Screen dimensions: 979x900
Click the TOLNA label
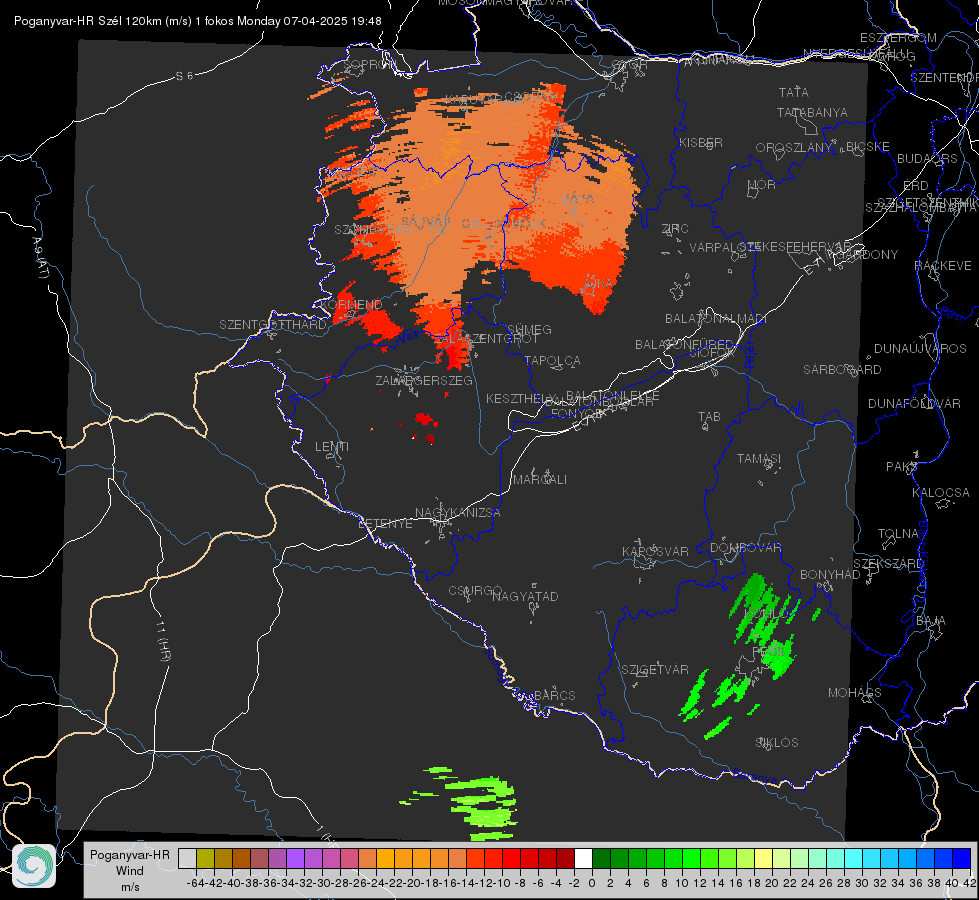[x=898, y=534]
